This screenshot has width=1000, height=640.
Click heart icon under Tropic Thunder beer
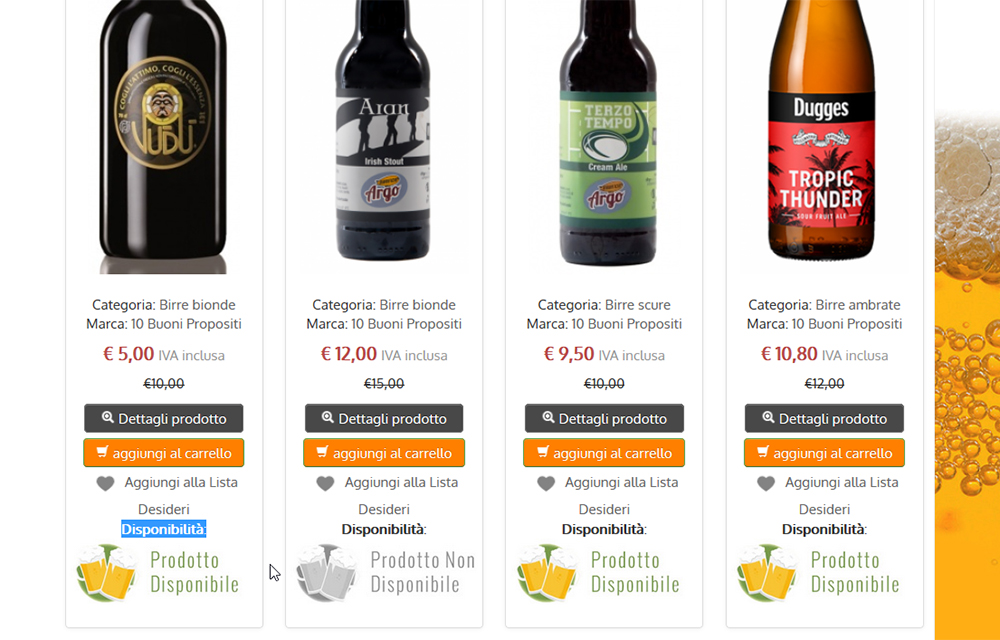[766, 484]
